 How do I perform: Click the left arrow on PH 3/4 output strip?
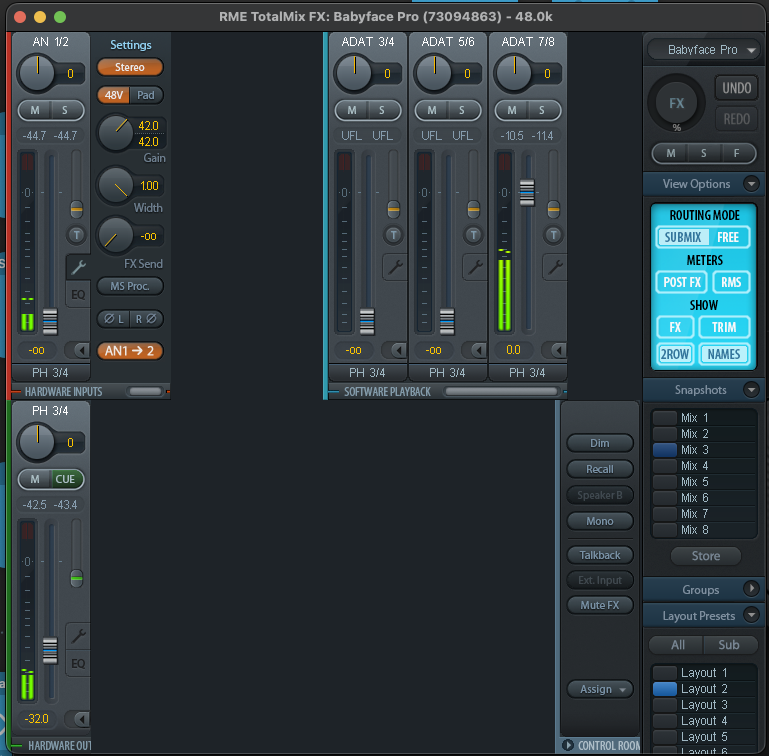tap(77, 719)
